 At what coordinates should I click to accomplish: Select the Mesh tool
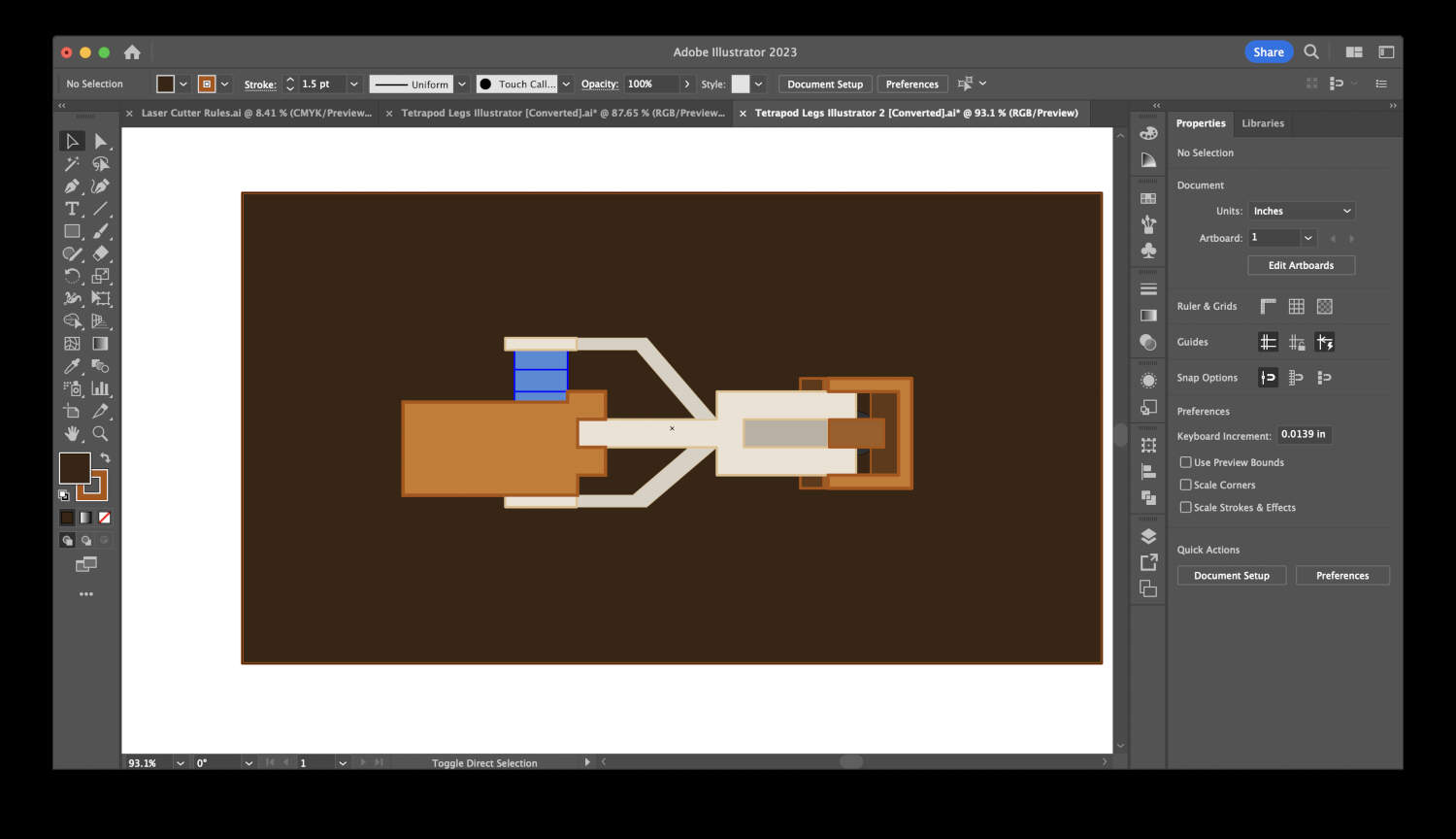tap(72, 344)
